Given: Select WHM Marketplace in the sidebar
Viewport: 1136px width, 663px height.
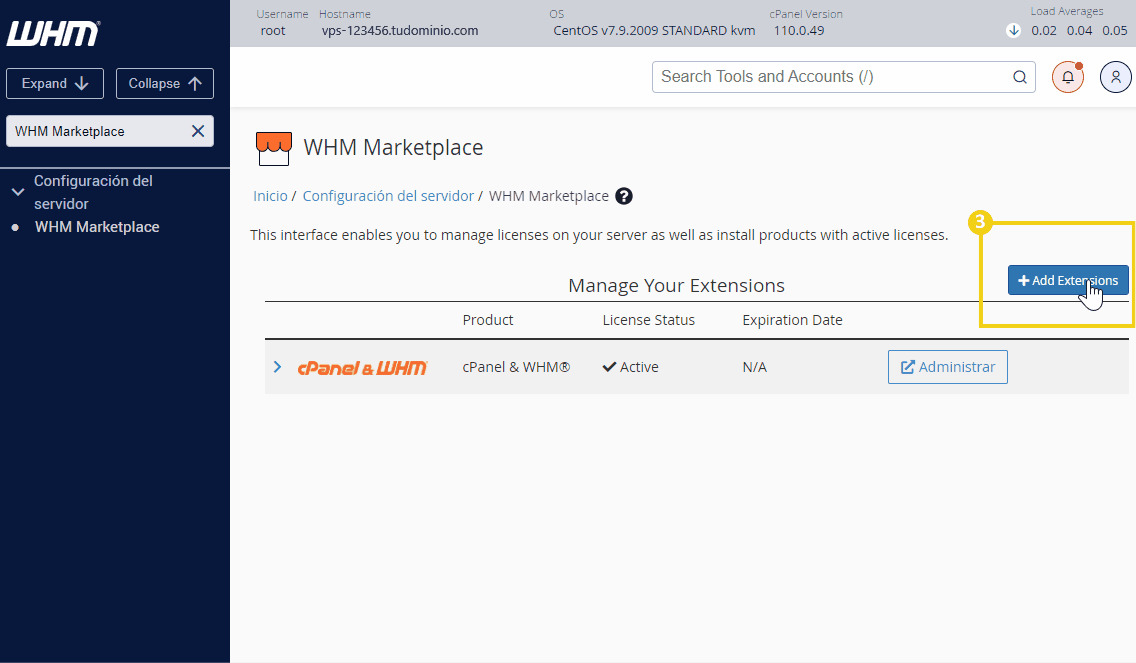Looking at the screenshot, I should coord(97,227).
